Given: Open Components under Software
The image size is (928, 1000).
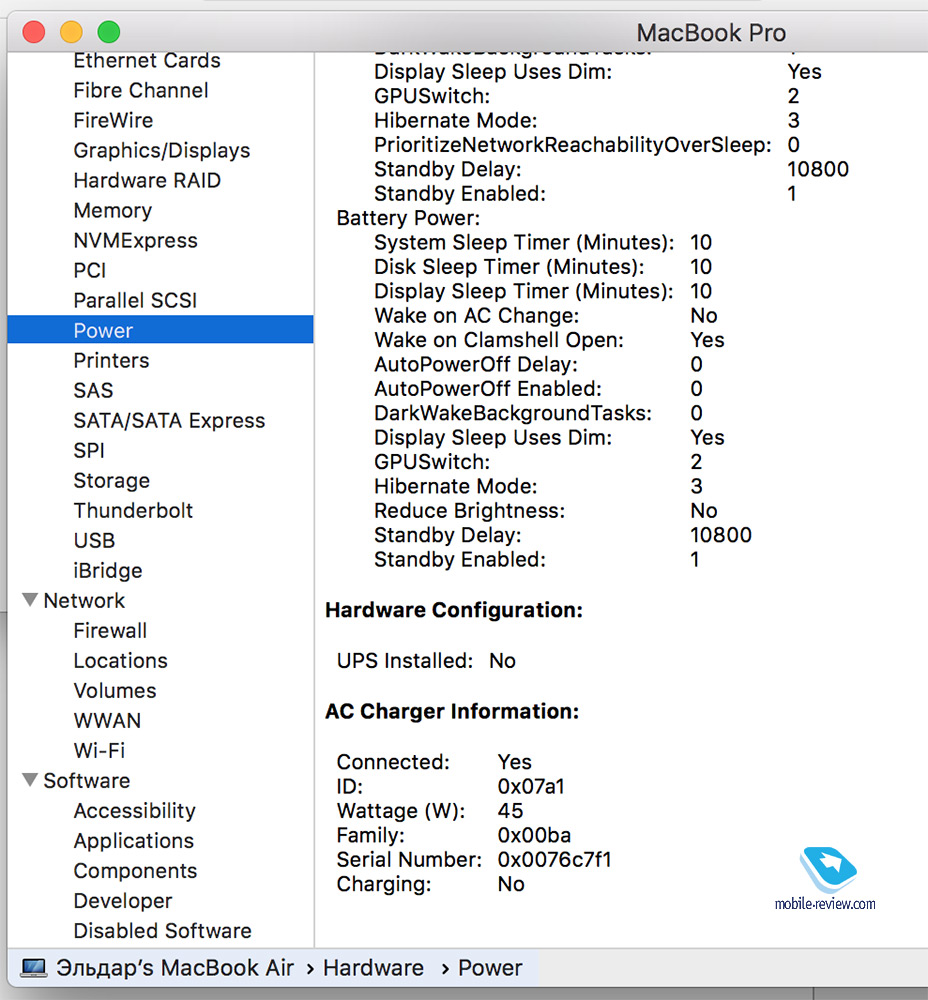Looking at the screenshot, I should pos(135,871).
